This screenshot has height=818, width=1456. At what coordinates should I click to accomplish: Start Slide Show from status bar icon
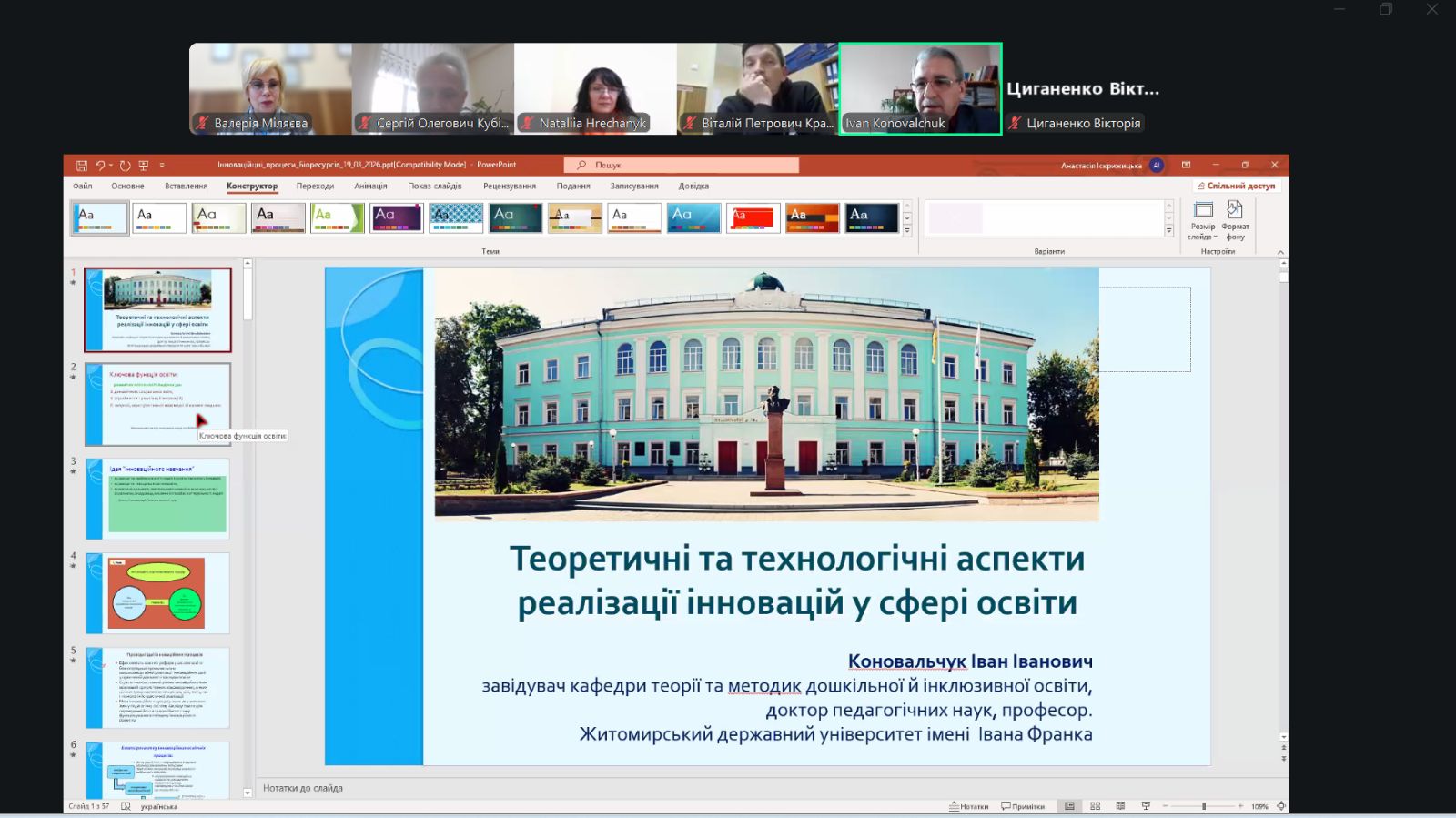click(1146, 806)
